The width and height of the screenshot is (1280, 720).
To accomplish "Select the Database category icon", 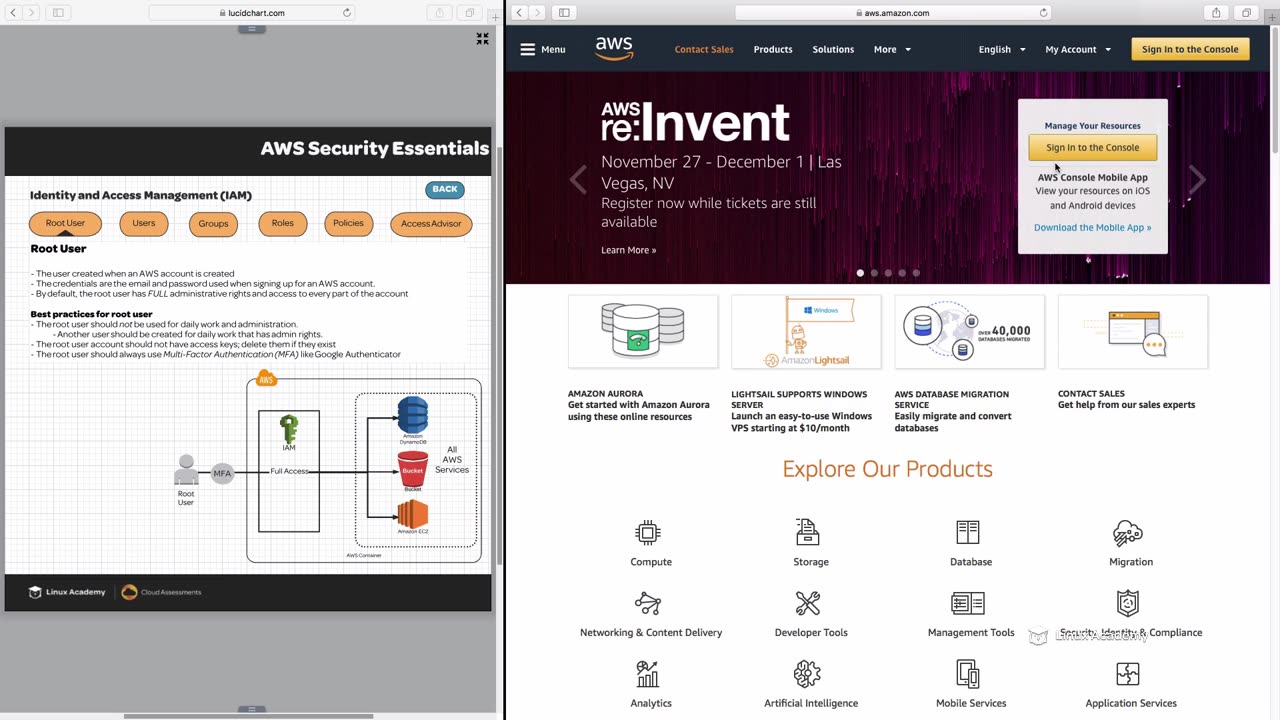I will (968, 532).
